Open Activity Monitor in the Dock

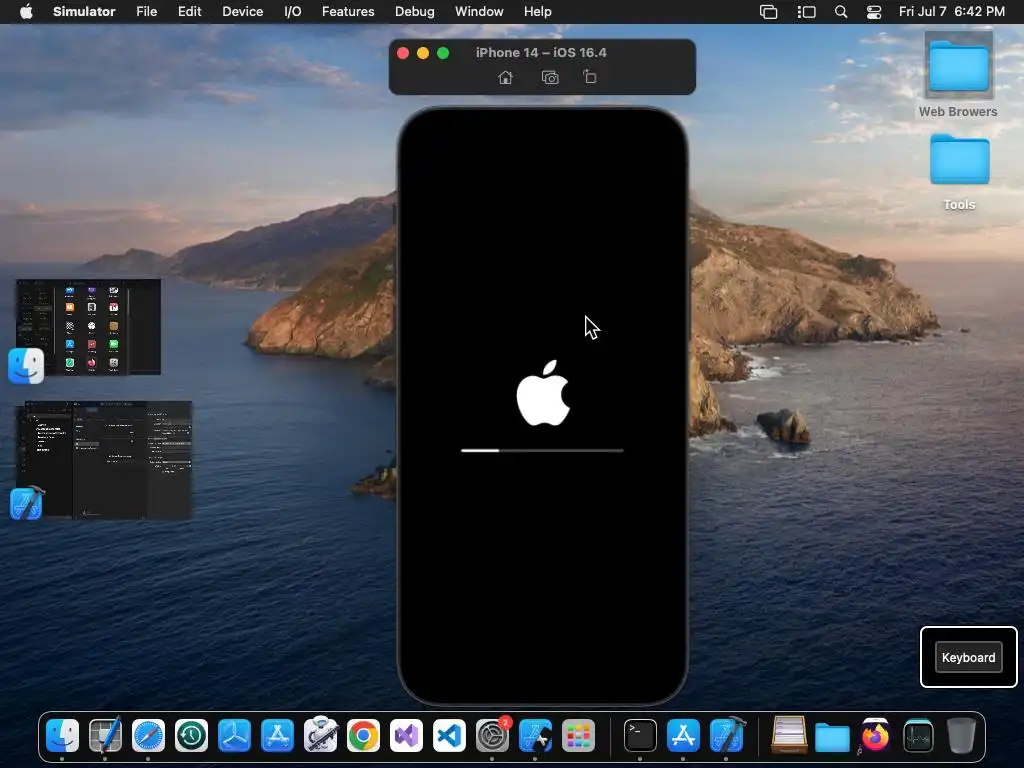pos(918,736)
